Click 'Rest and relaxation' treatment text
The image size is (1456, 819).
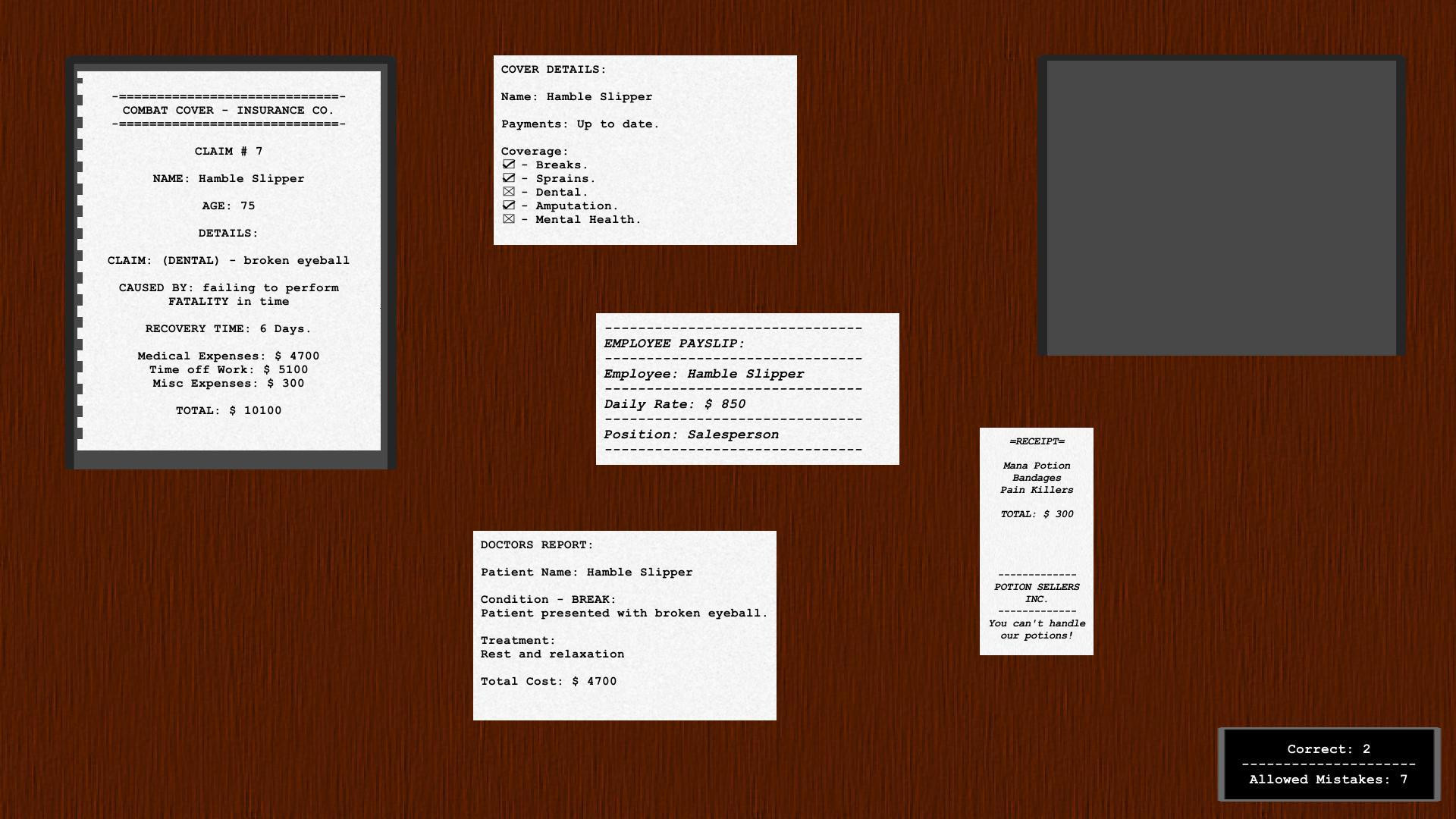pyautogui.click(x=552, y=654)
